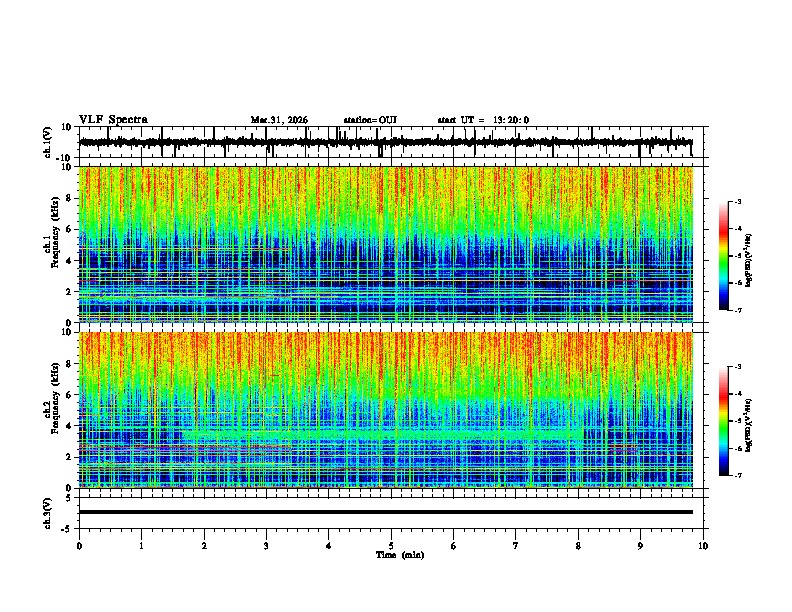Select the date label "Mar.31, 2026"
792x612 pixels.
coord(279,120)
